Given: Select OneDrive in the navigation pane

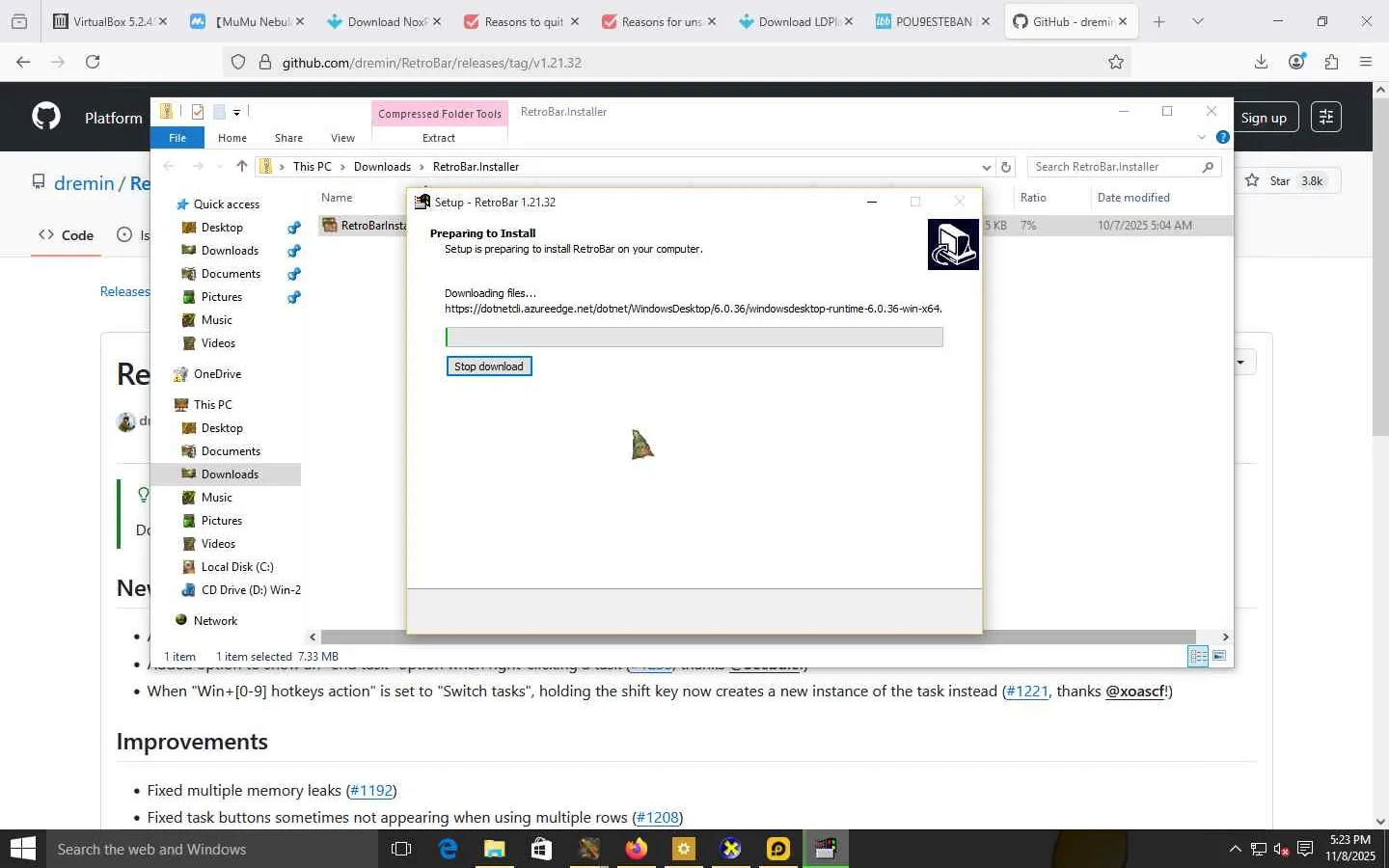Looking at the screenshot, I should tap(217, 374).
